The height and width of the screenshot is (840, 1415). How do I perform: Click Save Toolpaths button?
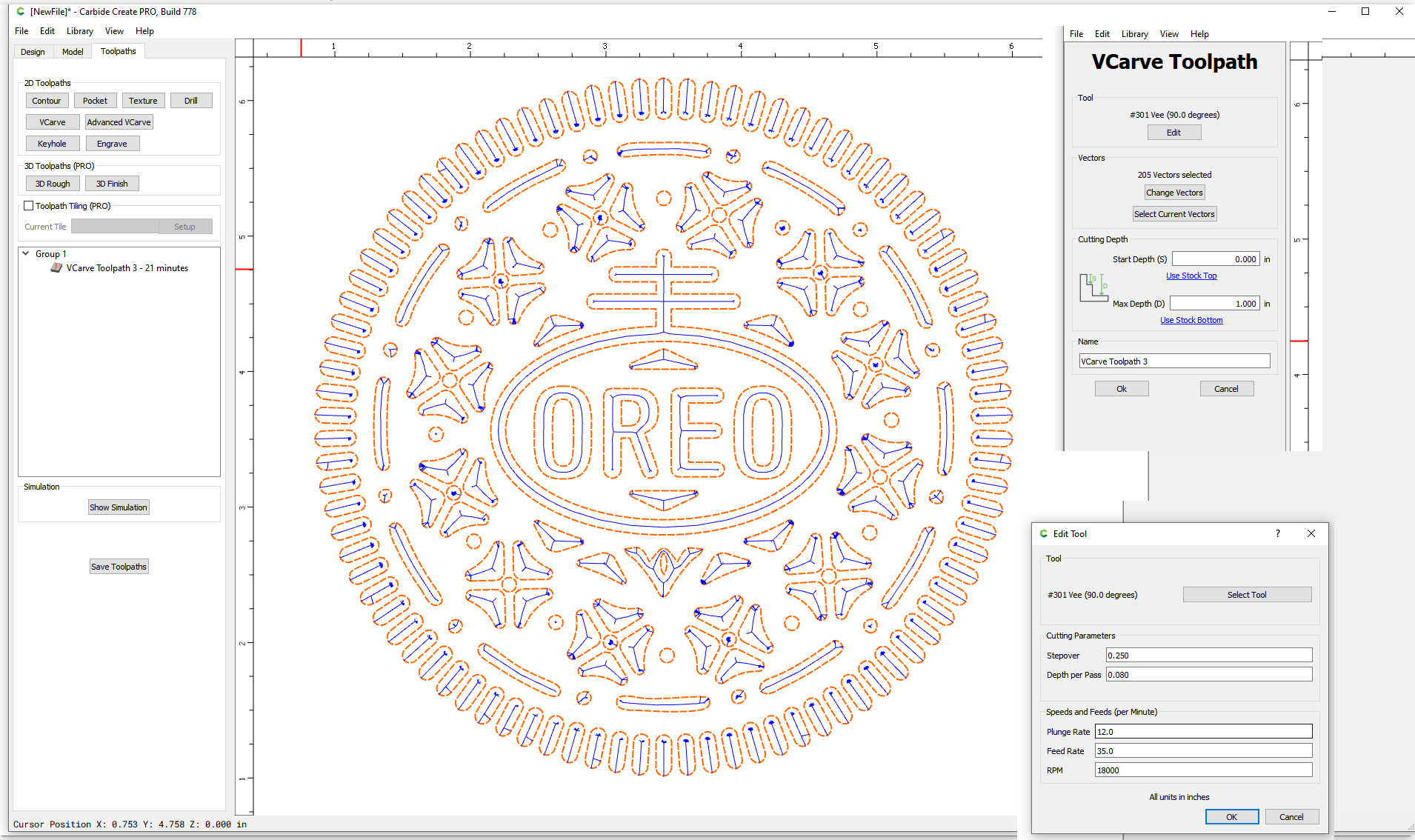pos(119,567)
